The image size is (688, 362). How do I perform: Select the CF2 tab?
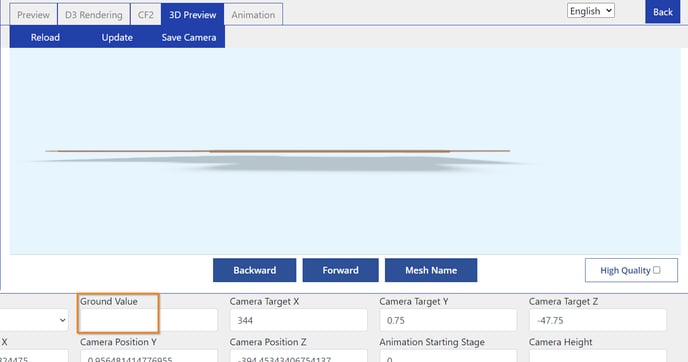(x=146, y=14)
